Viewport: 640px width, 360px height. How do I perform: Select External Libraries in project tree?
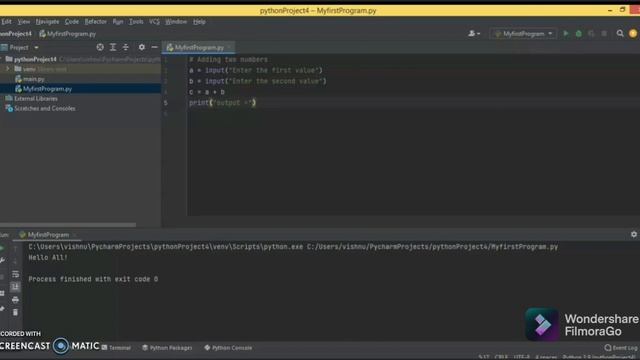[36, 98]
